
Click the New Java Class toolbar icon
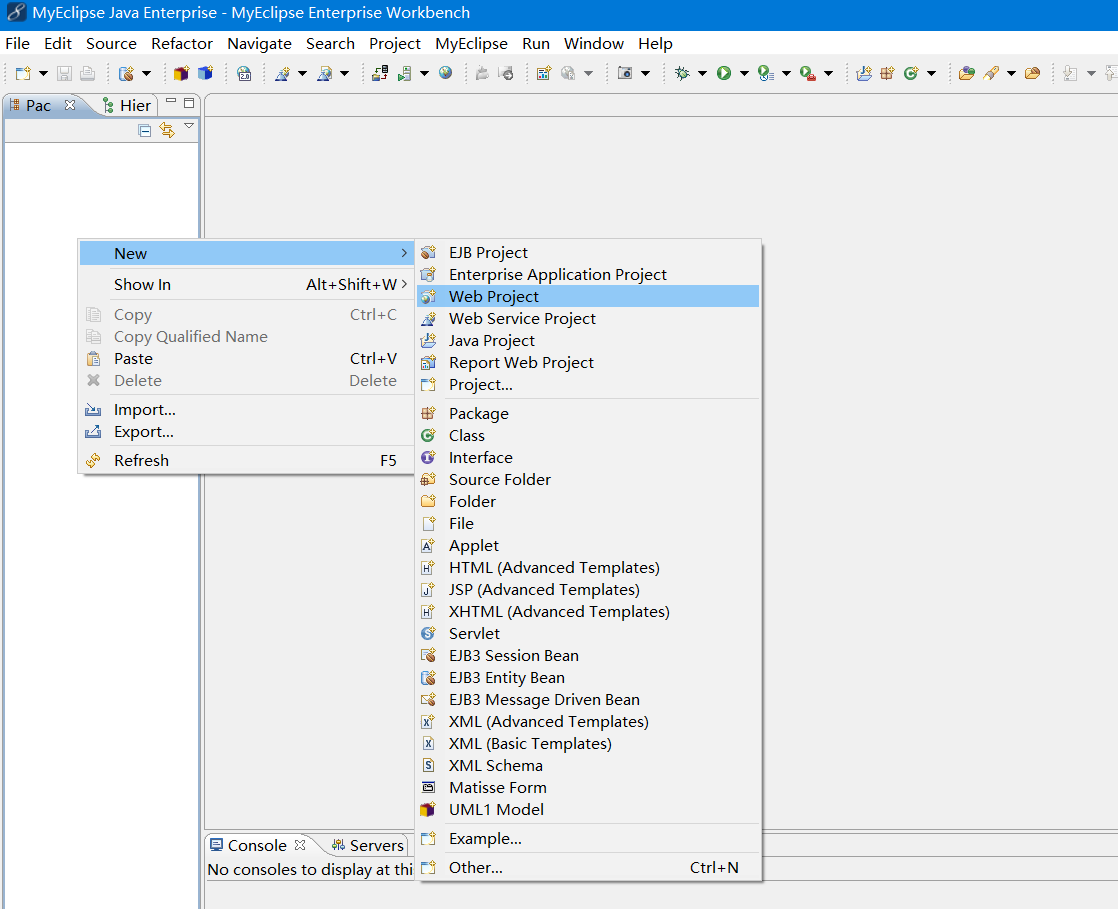coord(911,73)
